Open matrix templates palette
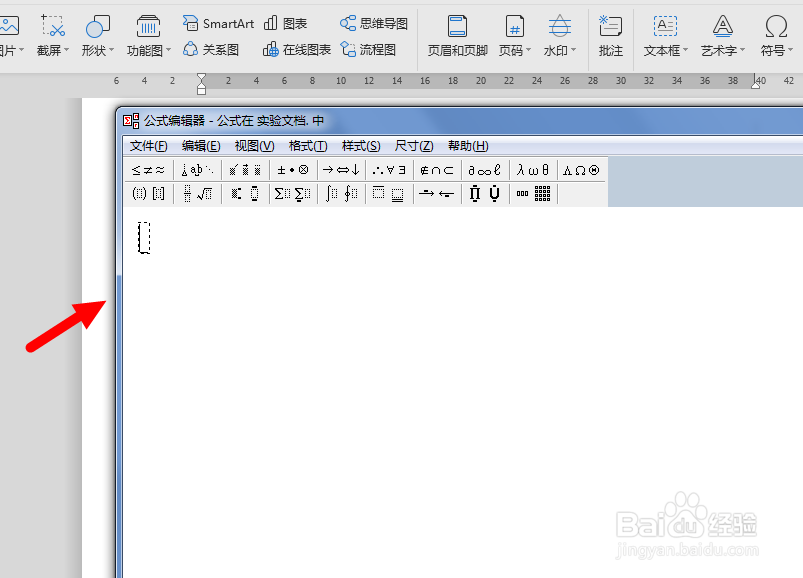Screen dimensions: 803x578 533,194
